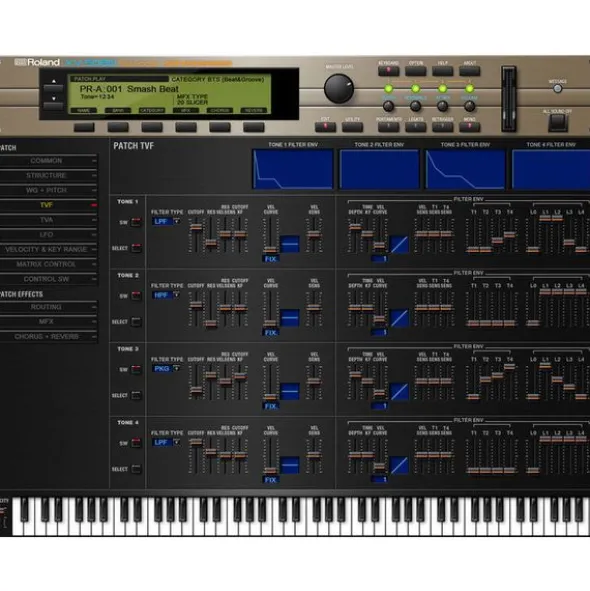Screen dimensions: 590x591
Task: Click the Tone 1 Filter Env graph
Action: coord(293,169)
